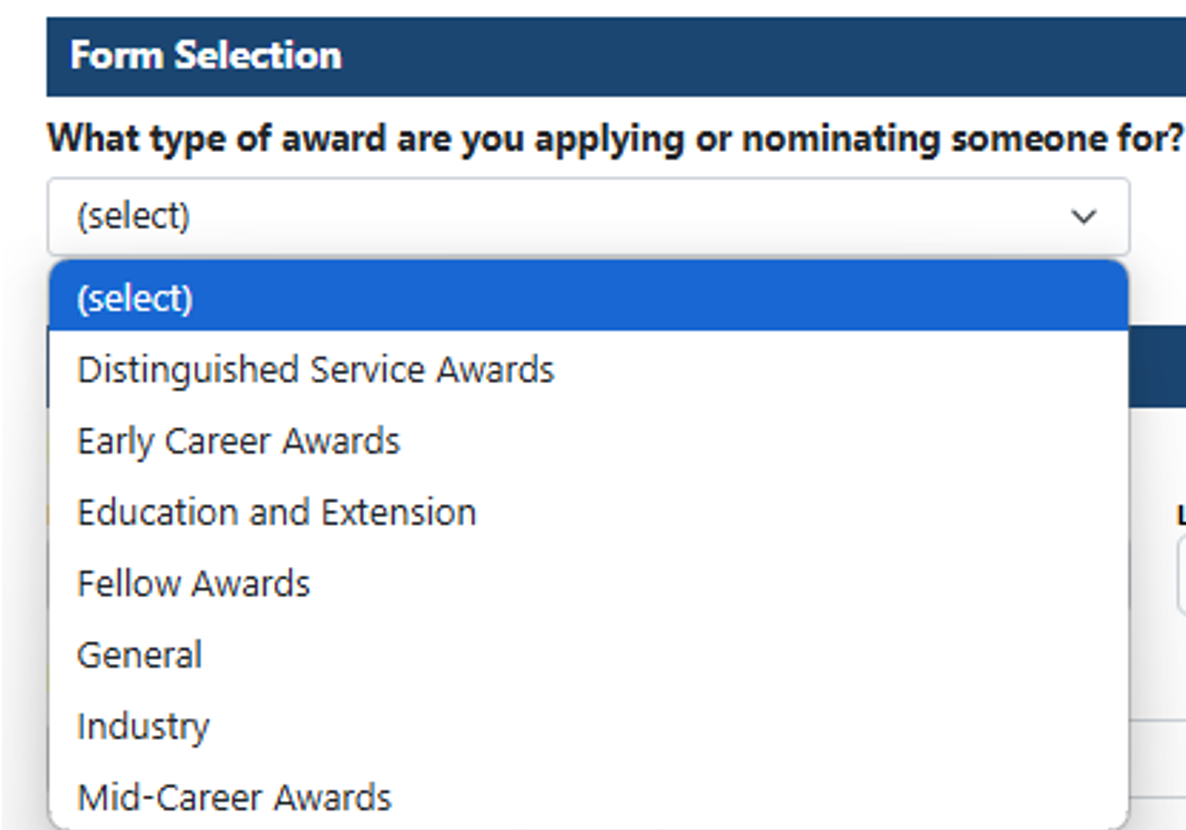This screenshot has width=1186, height=830.
Task: Choose the General award category
Action: point(139,654)
